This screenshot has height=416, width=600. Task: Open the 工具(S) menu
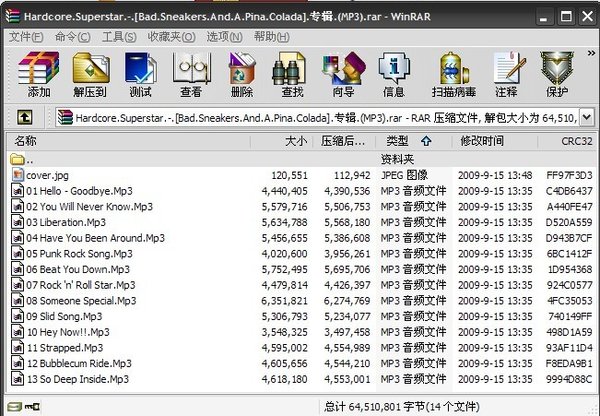(x=119, y=37)
